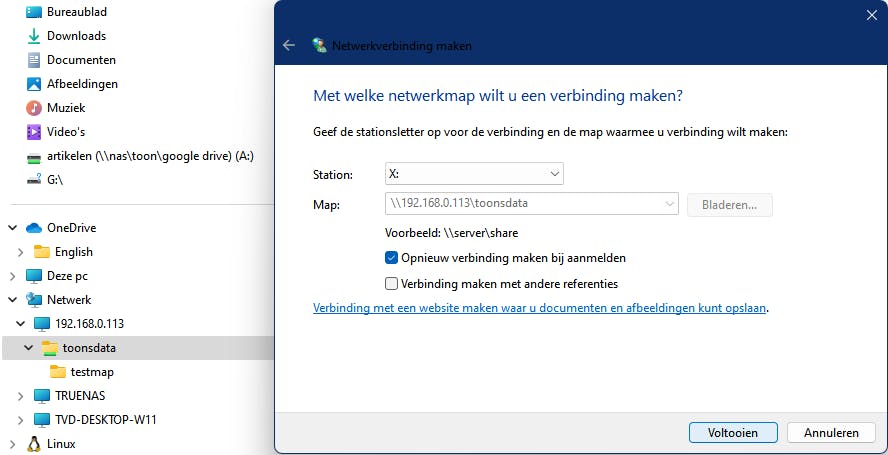Expand the TVD-DESKTOP-W11 tree node

click(x=20, y=420)
